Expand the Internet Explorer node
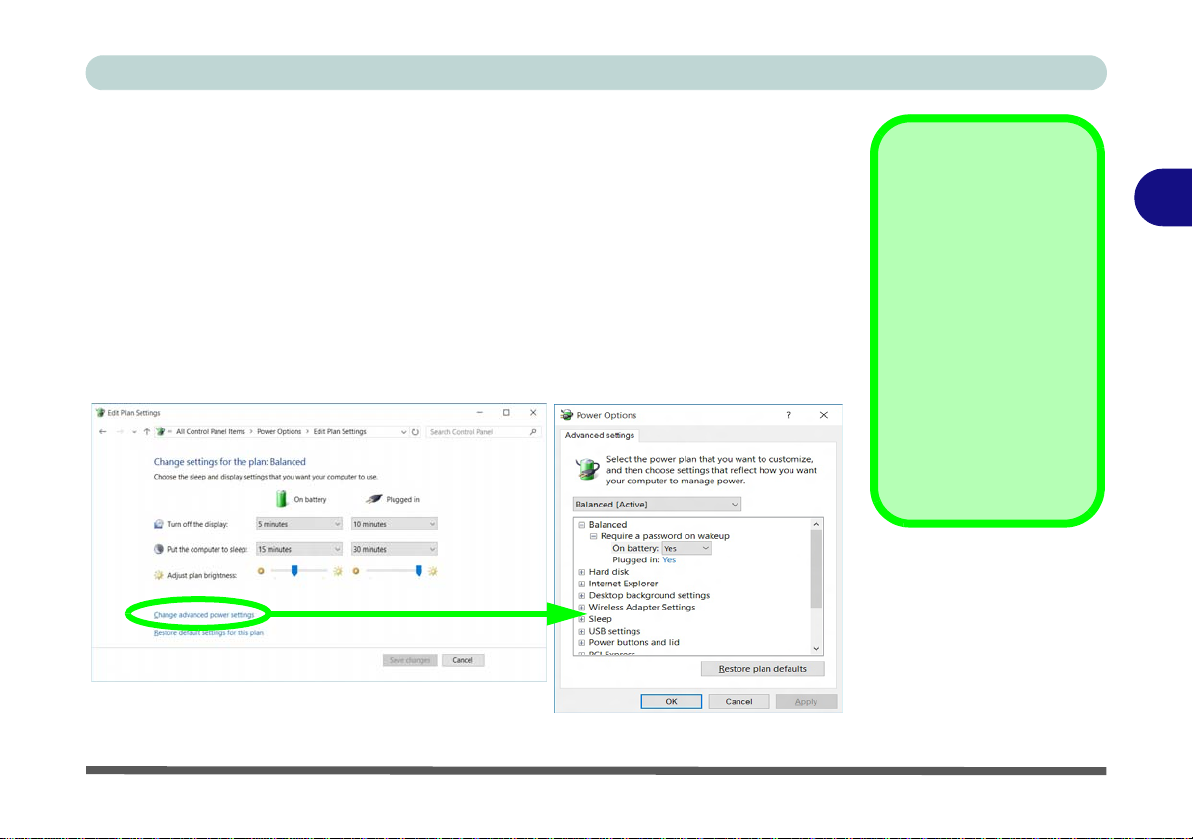The width and height of the screenshot is (1193, 839). click(x=581, y=584)
